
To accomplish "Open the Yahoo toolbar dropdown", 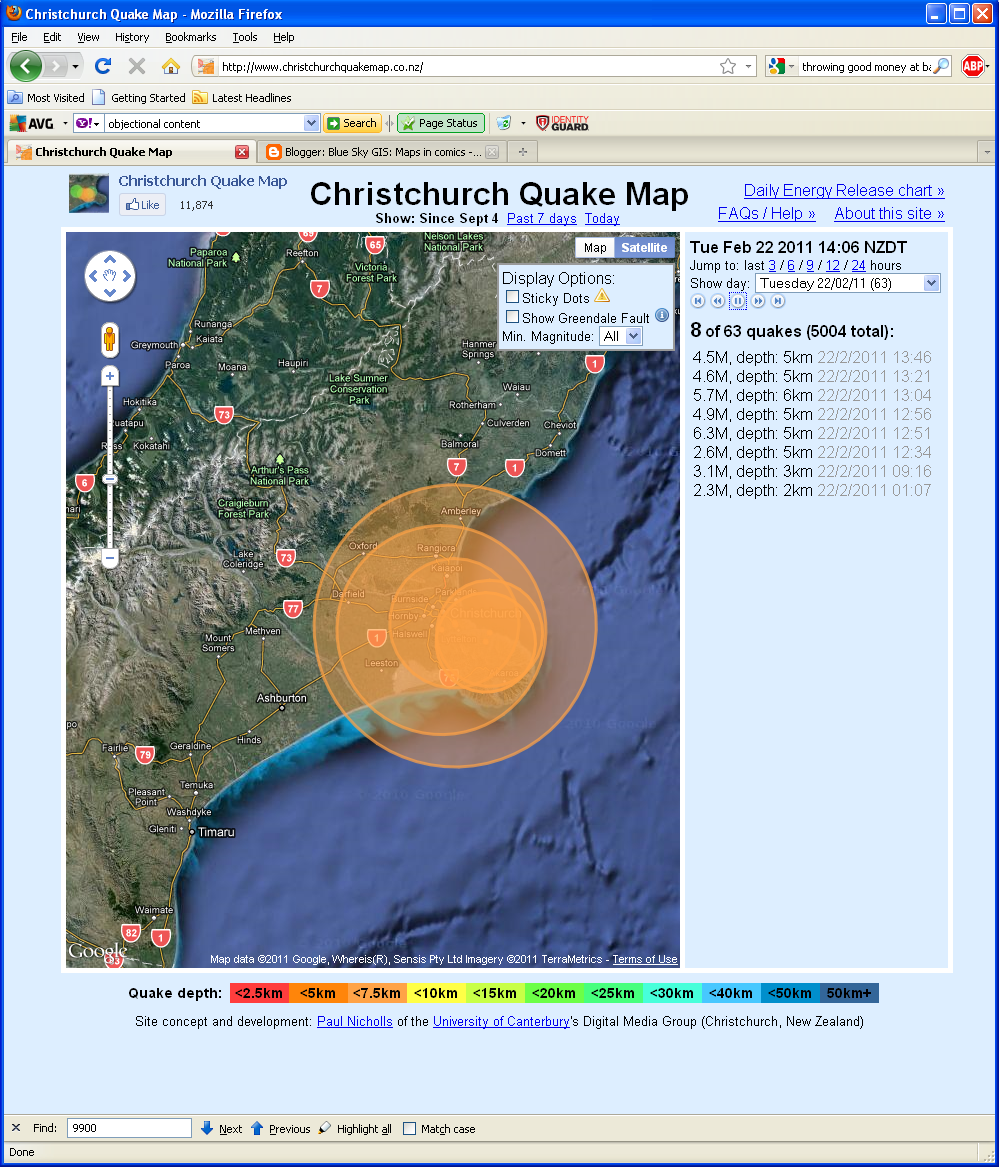I will (x=87, y=124).
